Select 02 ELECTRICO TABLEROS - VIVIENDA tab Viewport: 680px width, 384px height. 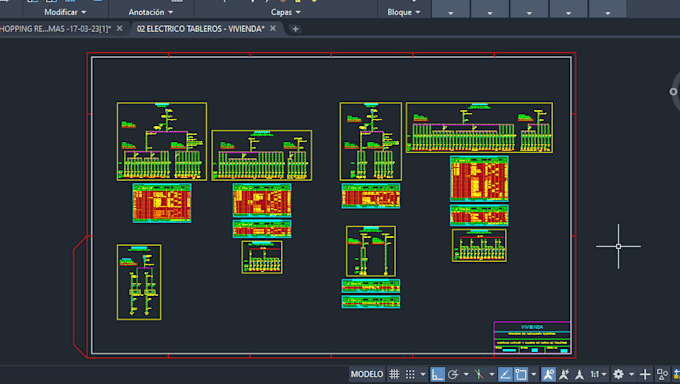200,29
